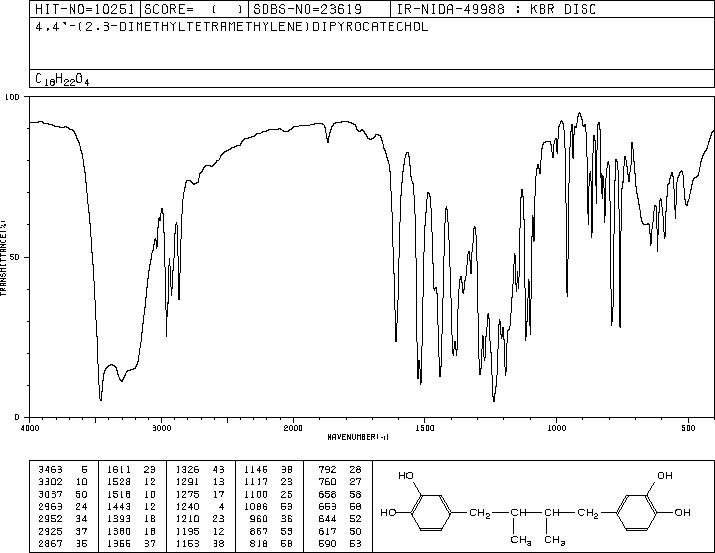
Task: Click the right CH2 group in structure
Action: coord(588,513)
